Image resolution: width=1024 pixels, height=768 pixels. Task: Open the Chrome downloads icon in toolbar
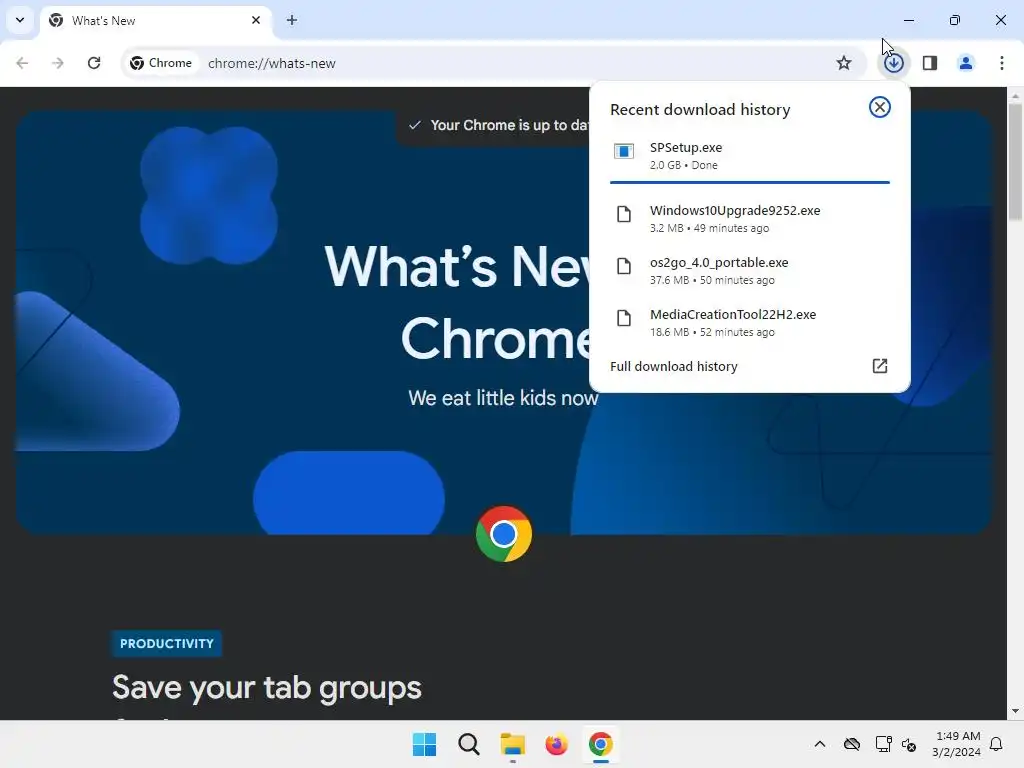893,63
